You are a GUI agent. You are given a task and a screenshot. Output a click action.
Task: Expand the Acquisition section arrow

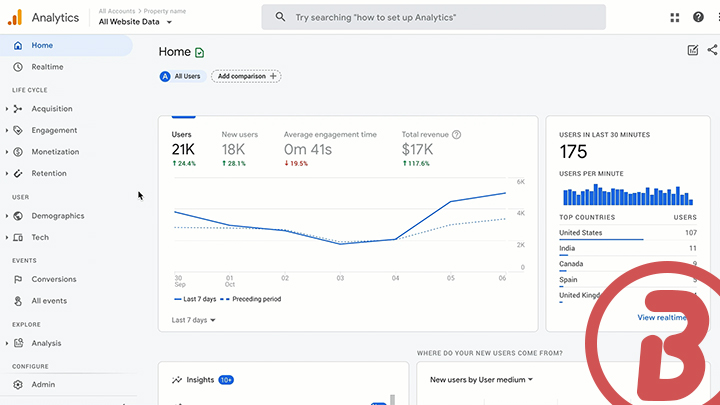[6, 109]
